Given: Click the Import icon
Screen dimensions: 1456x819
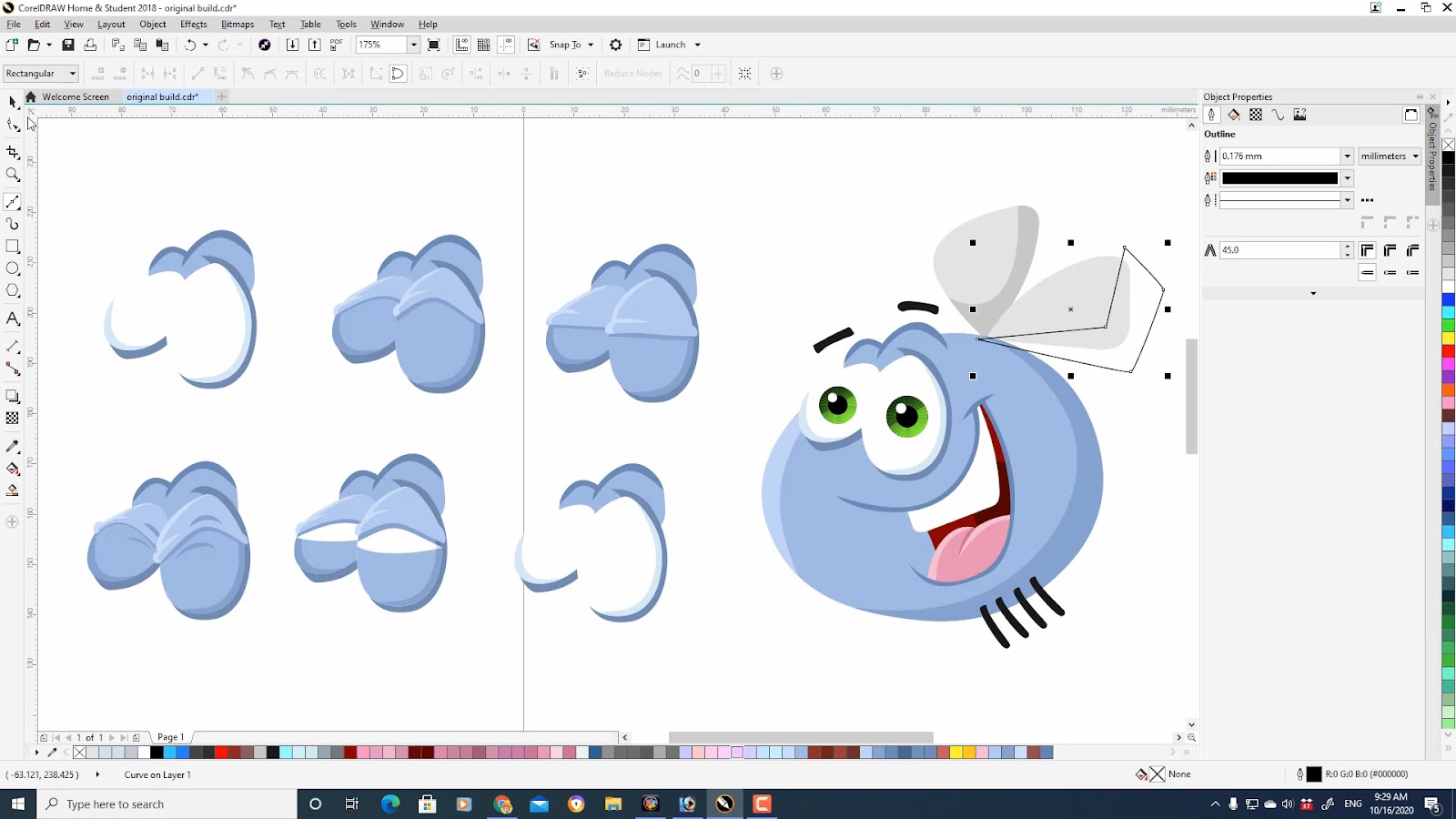Looking at the screenshot, I should [x=292, y=45].
